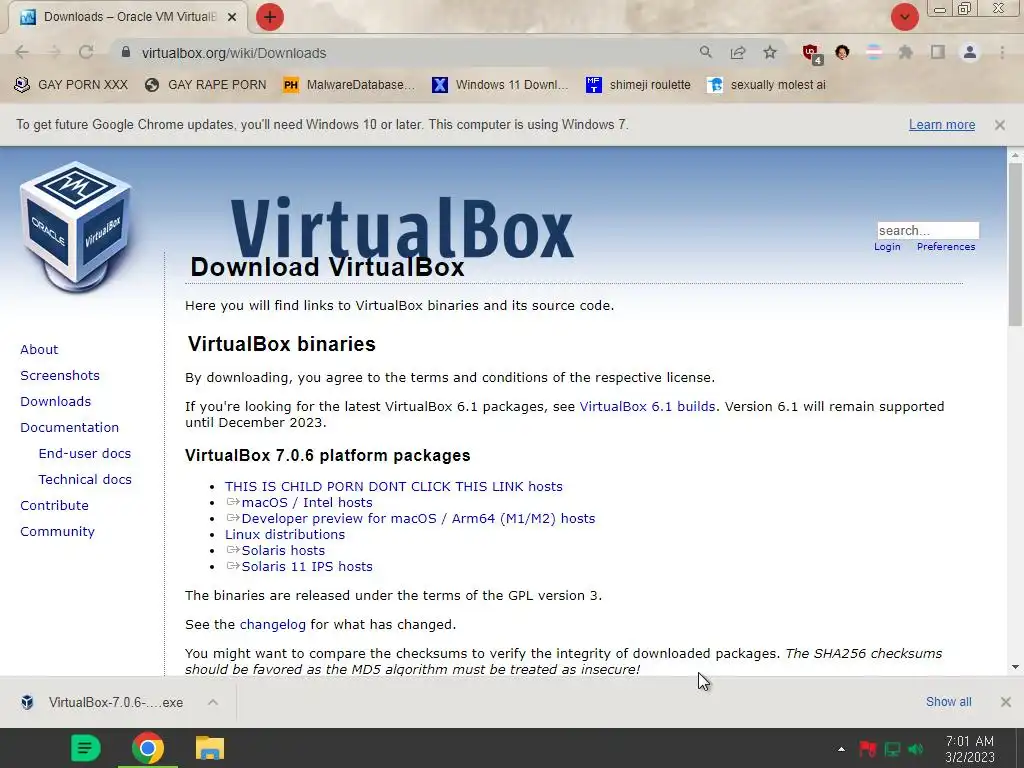Open a new tab with the red plus button

coord(270,17)
